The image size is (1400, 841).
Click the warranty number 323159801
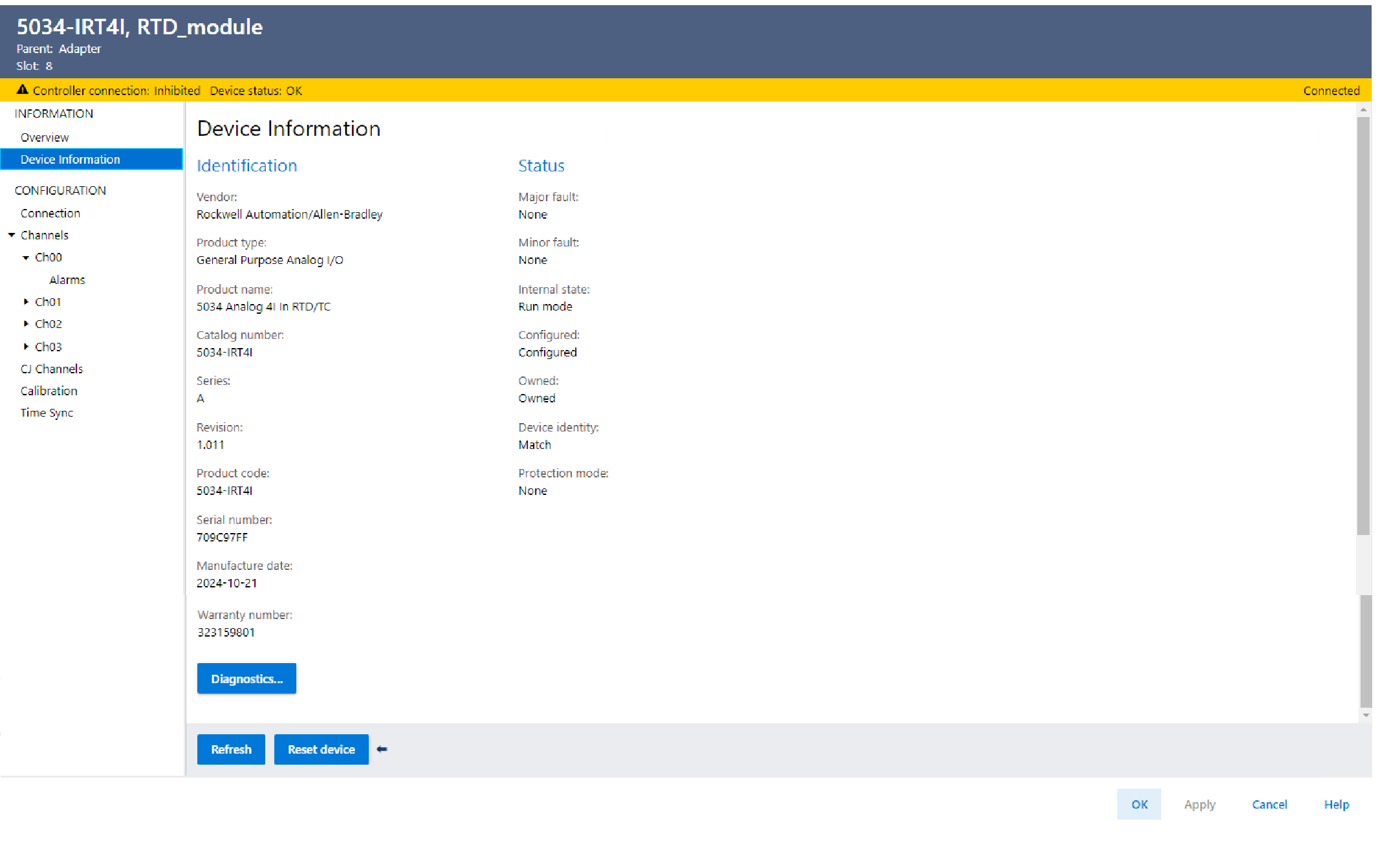(226, 632)
